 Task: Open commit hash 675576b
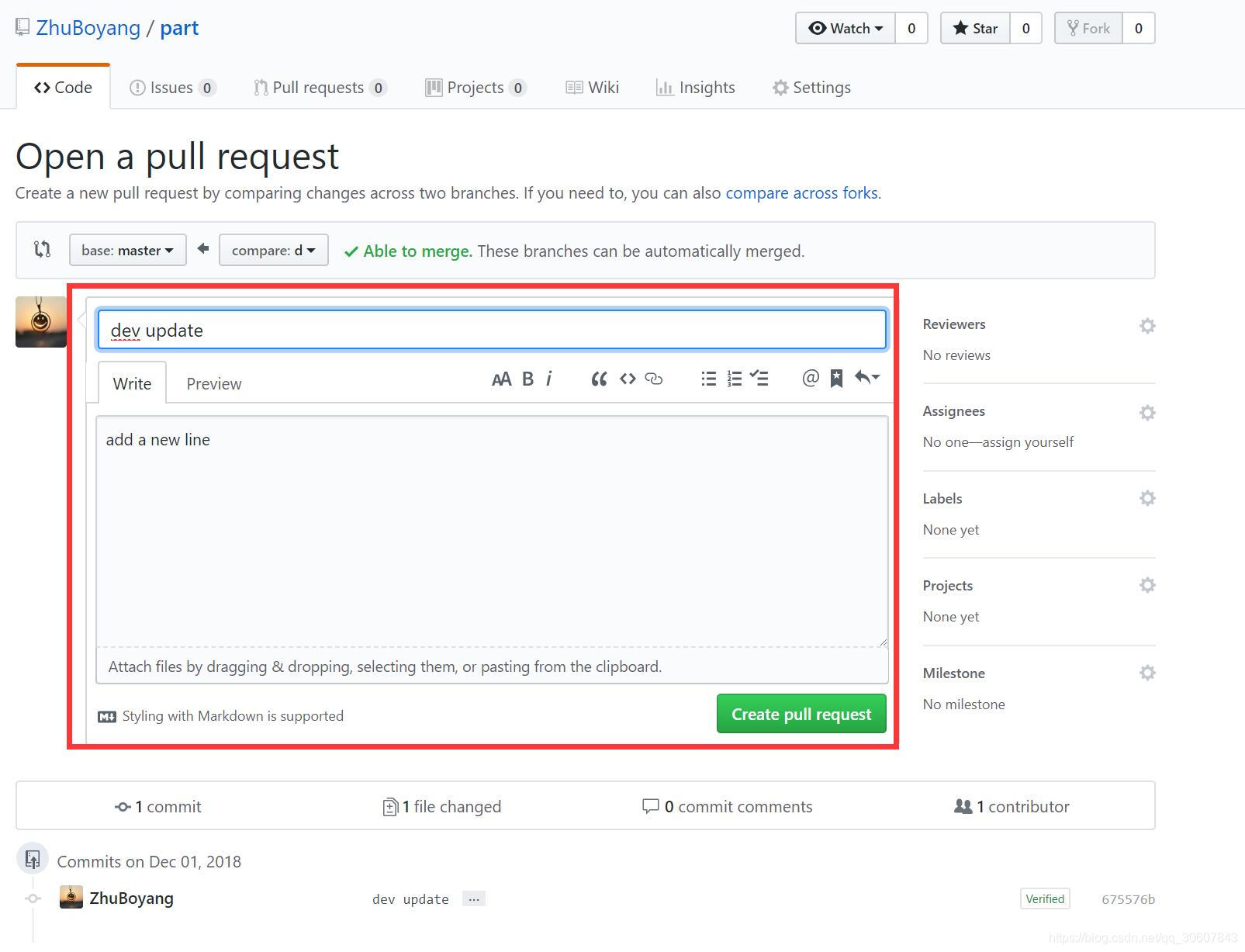1128,898
